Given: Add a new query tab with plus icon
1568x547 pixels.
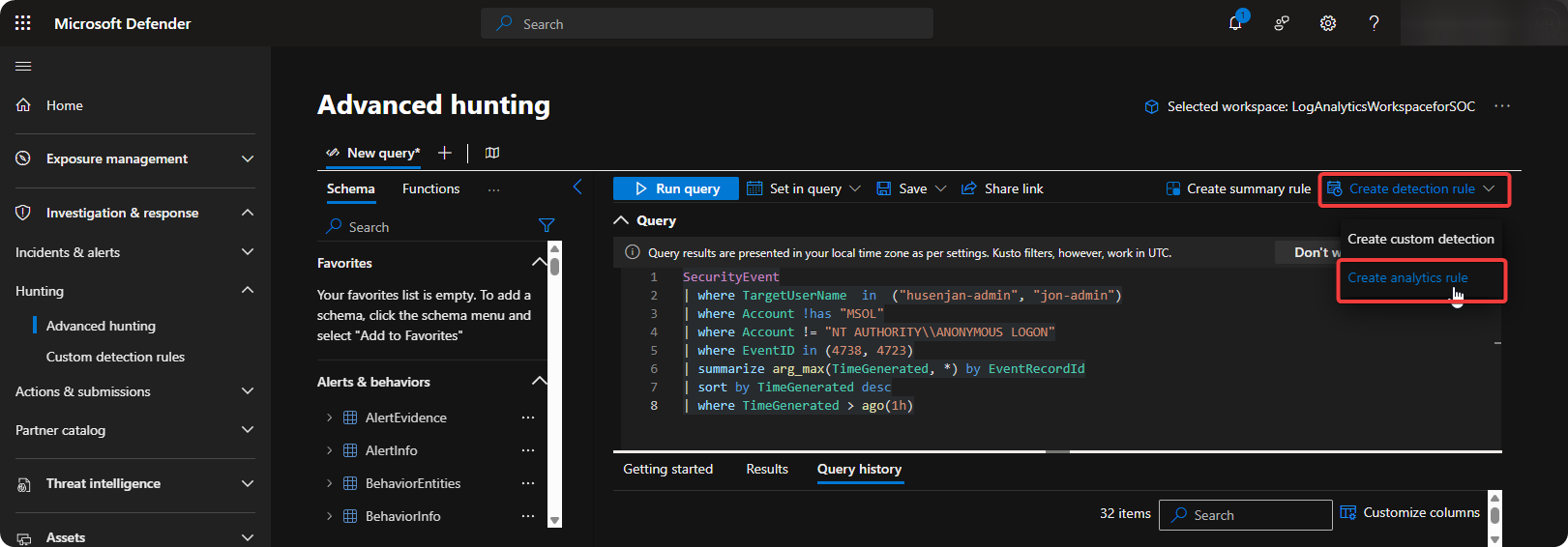Looking at the screenshot, I should point(445,153).
